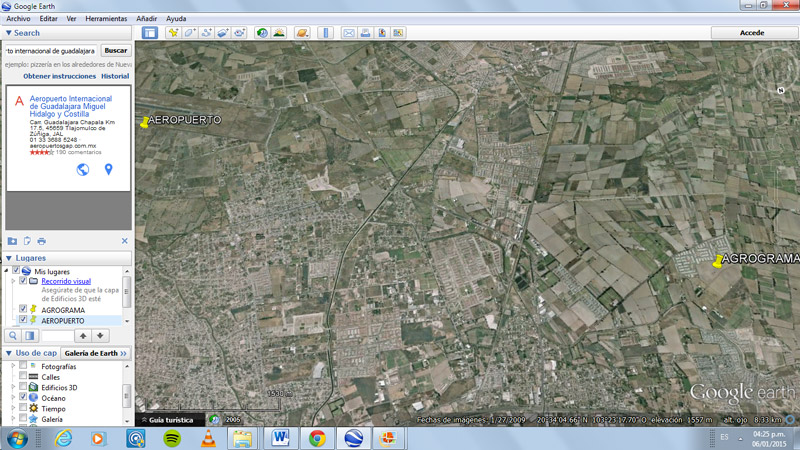Open the Añadir menu
Screen dimensions: 800x450
click(x=146, y=18)
